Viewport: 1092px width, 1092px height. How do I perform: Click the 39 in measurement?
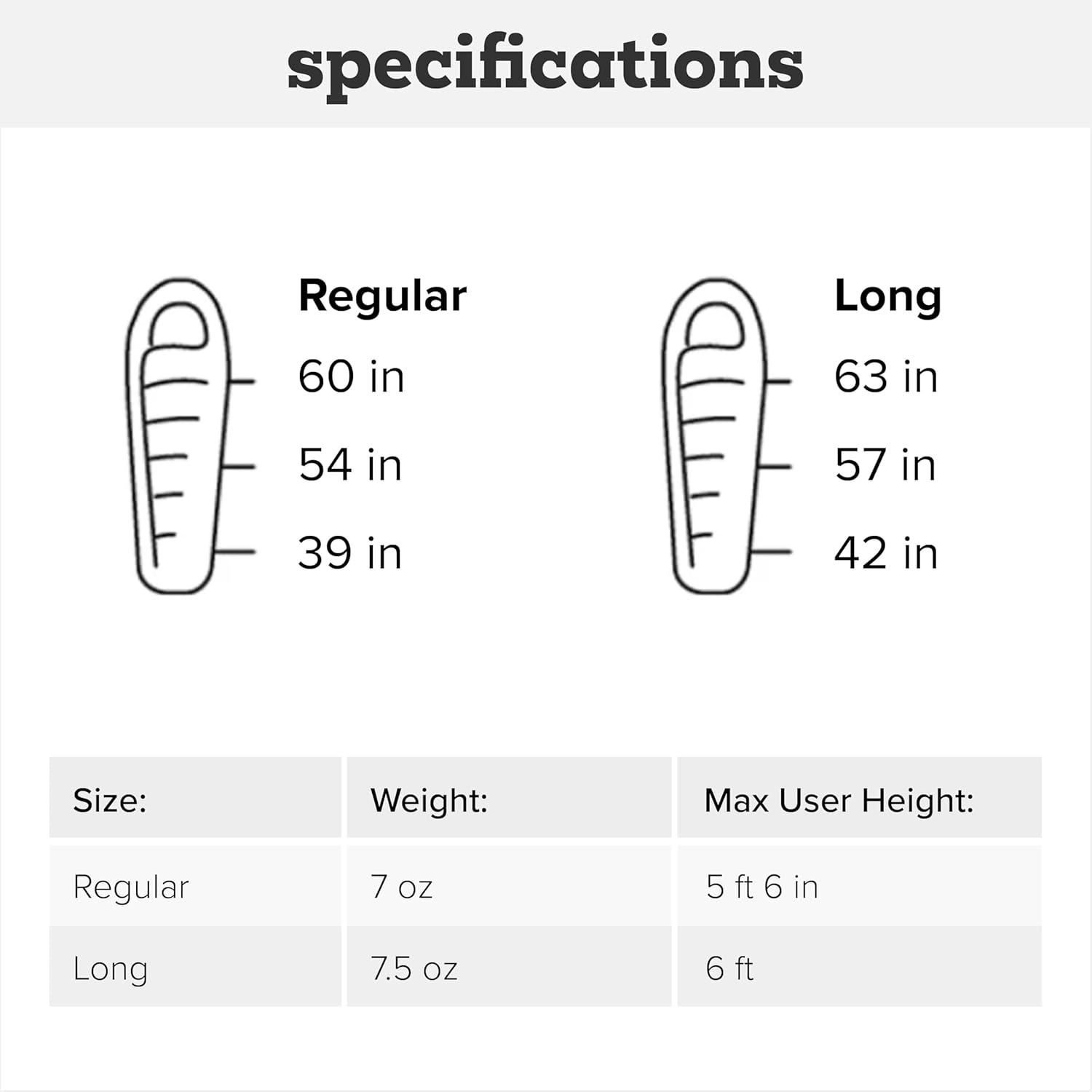pos(349,553)
